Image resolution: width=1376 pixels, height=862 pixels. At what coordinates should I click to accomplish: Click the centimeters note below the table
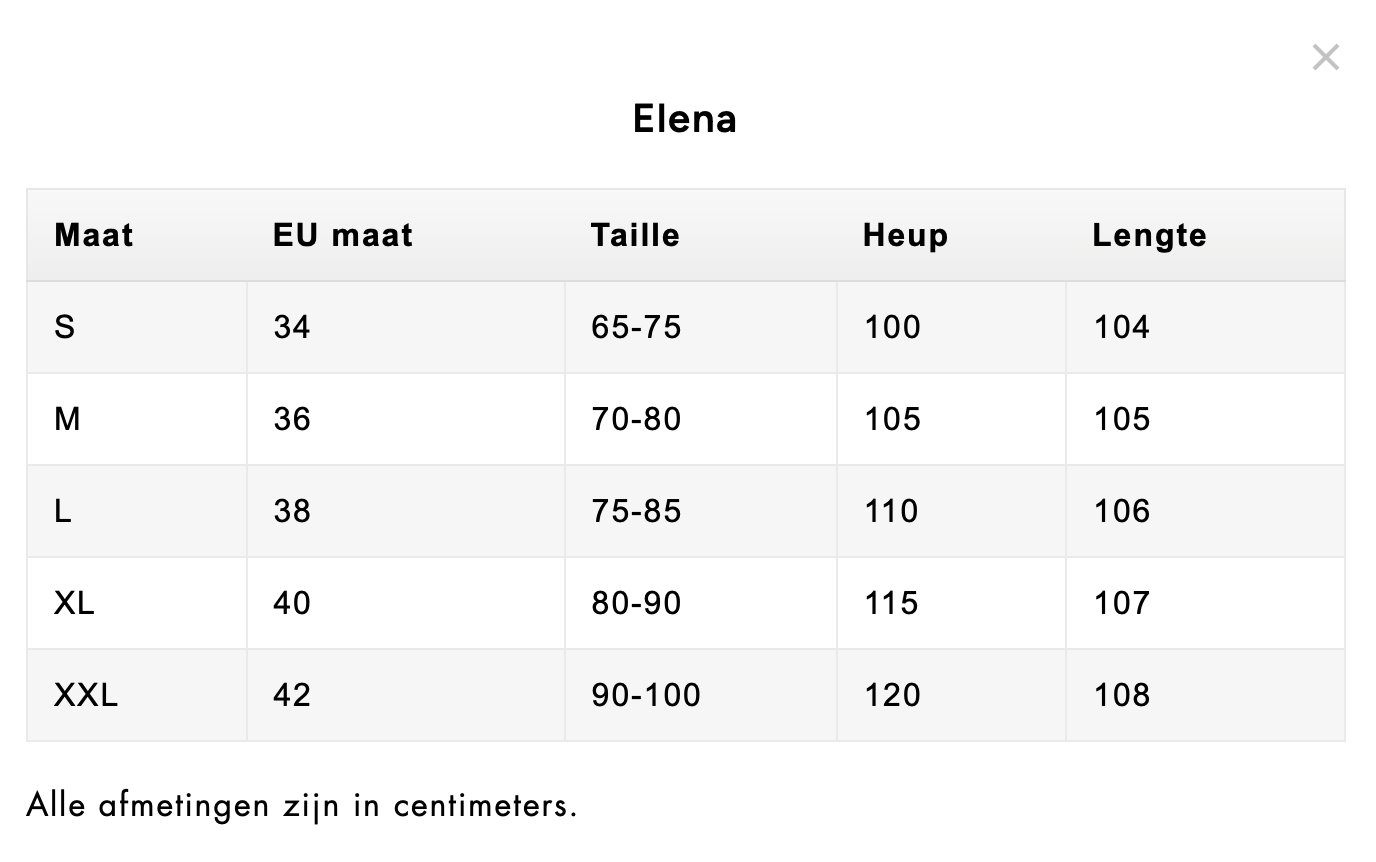tap(302, 805)
